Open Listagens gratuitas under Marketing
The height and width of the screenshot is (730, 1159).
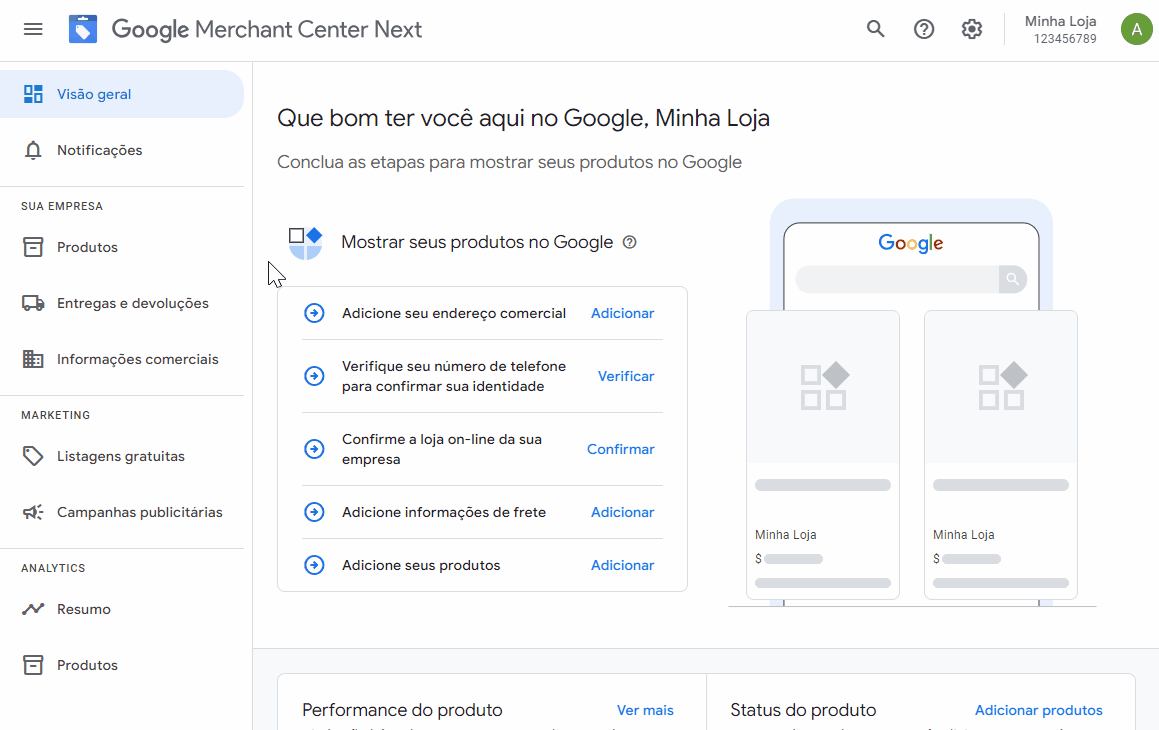coord(120,456)
